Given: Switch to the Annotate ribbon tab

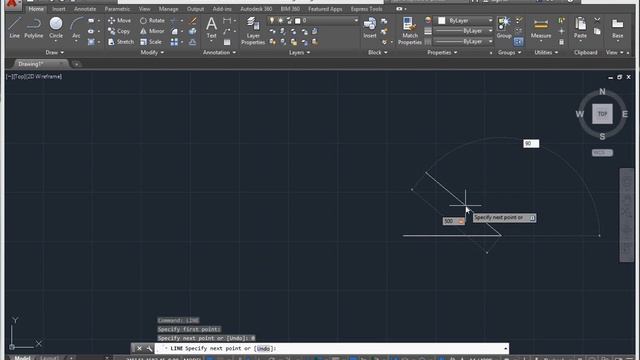Looking at the screenshot, I should (85, 9).
